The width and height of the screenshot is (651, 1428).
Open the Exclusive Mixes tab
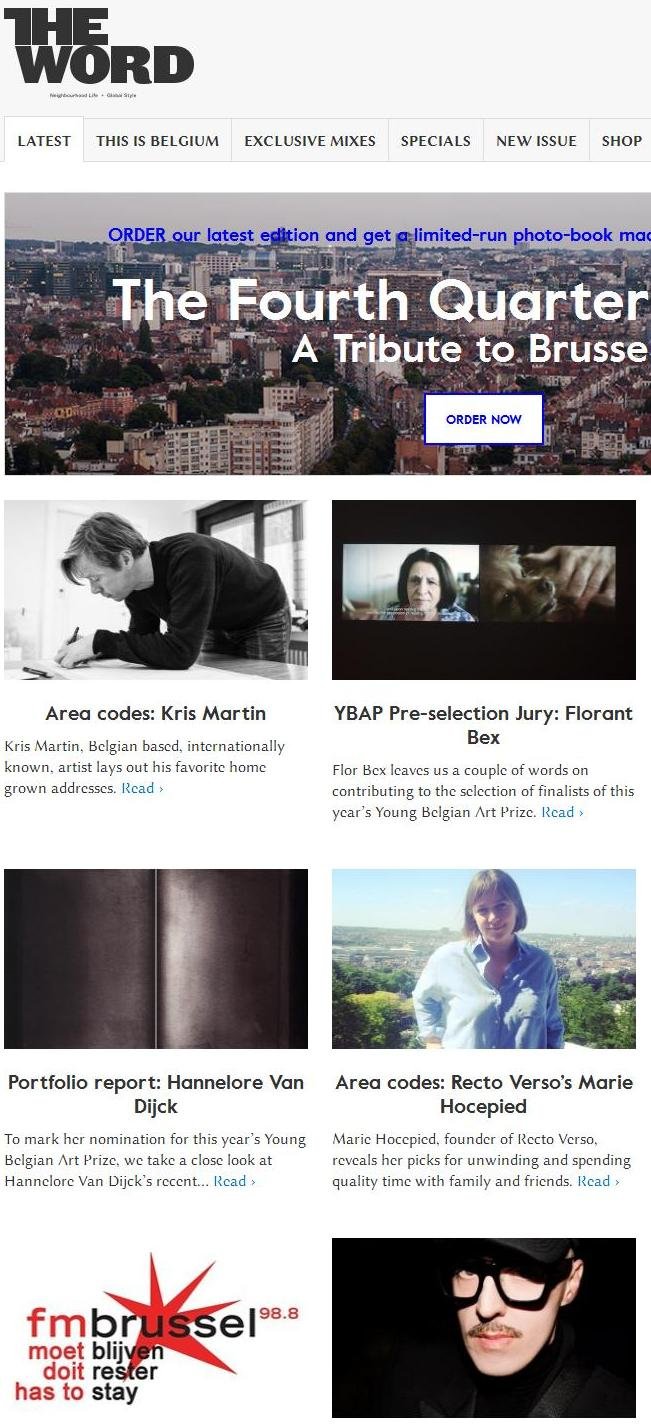[310, 141]
